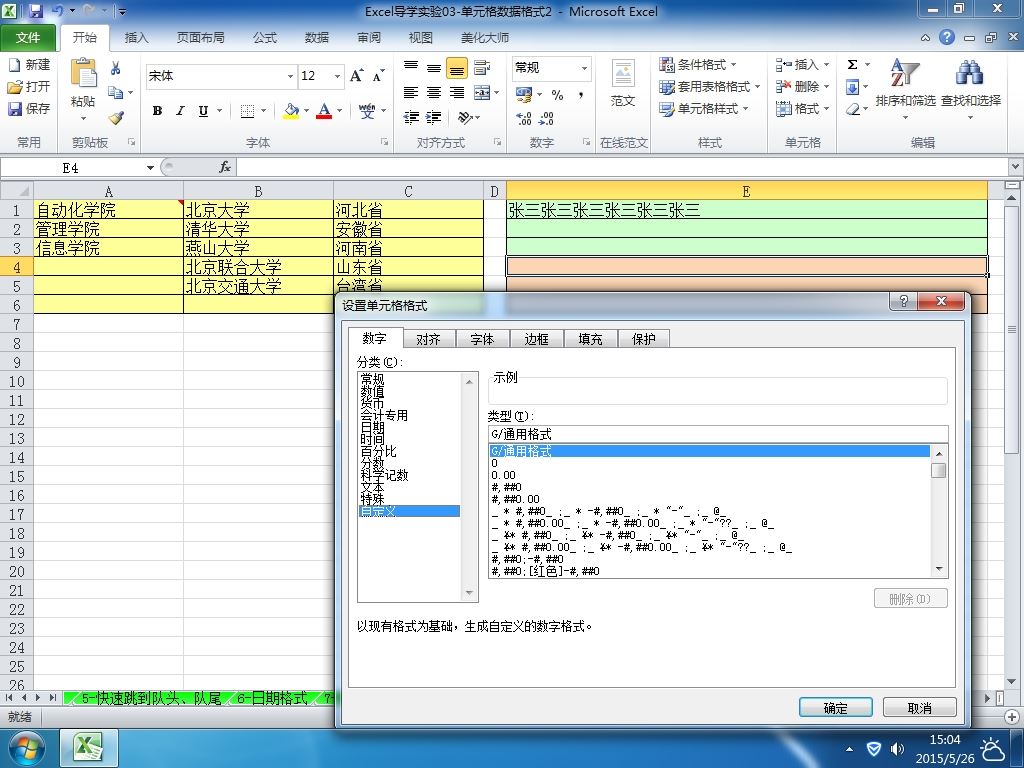Image resolution: width=1024 pixels, height=768 pixels.
Task: Click Merge and Center icon
Action: (x=482, y=93)
